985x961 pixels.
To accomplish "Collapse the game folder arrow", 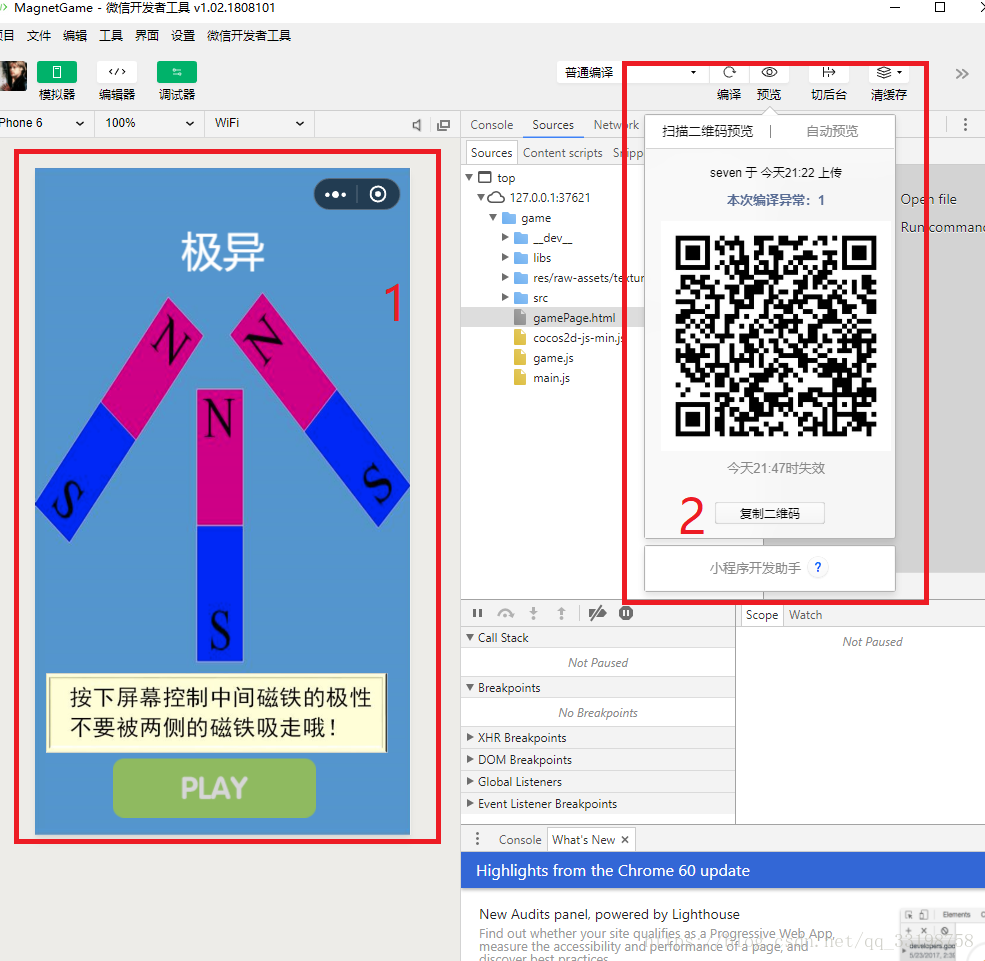I will pos(493,217).
